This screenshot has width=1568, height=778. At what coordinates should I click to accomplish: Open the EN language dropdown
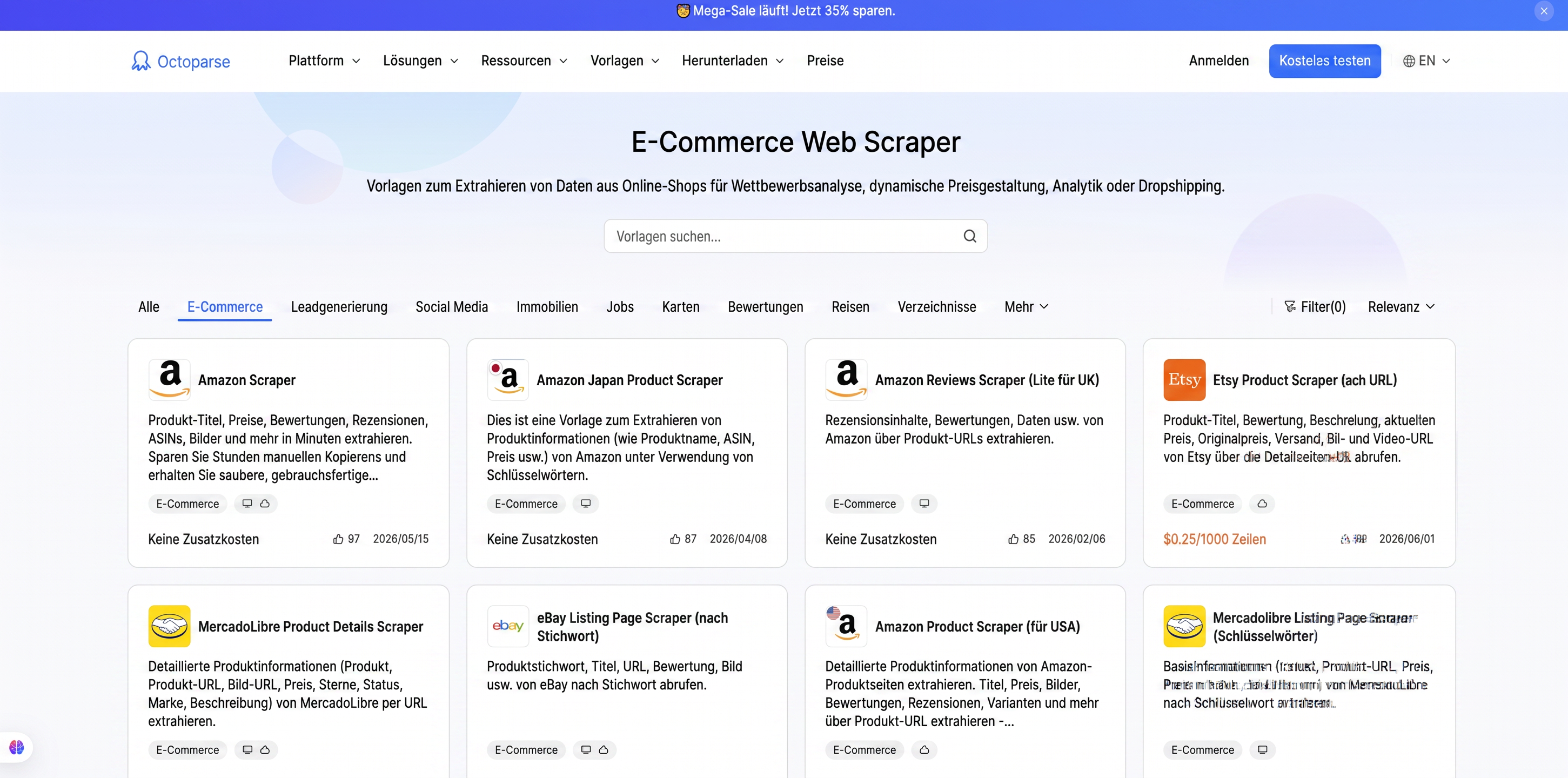(x=1427, y=61)
